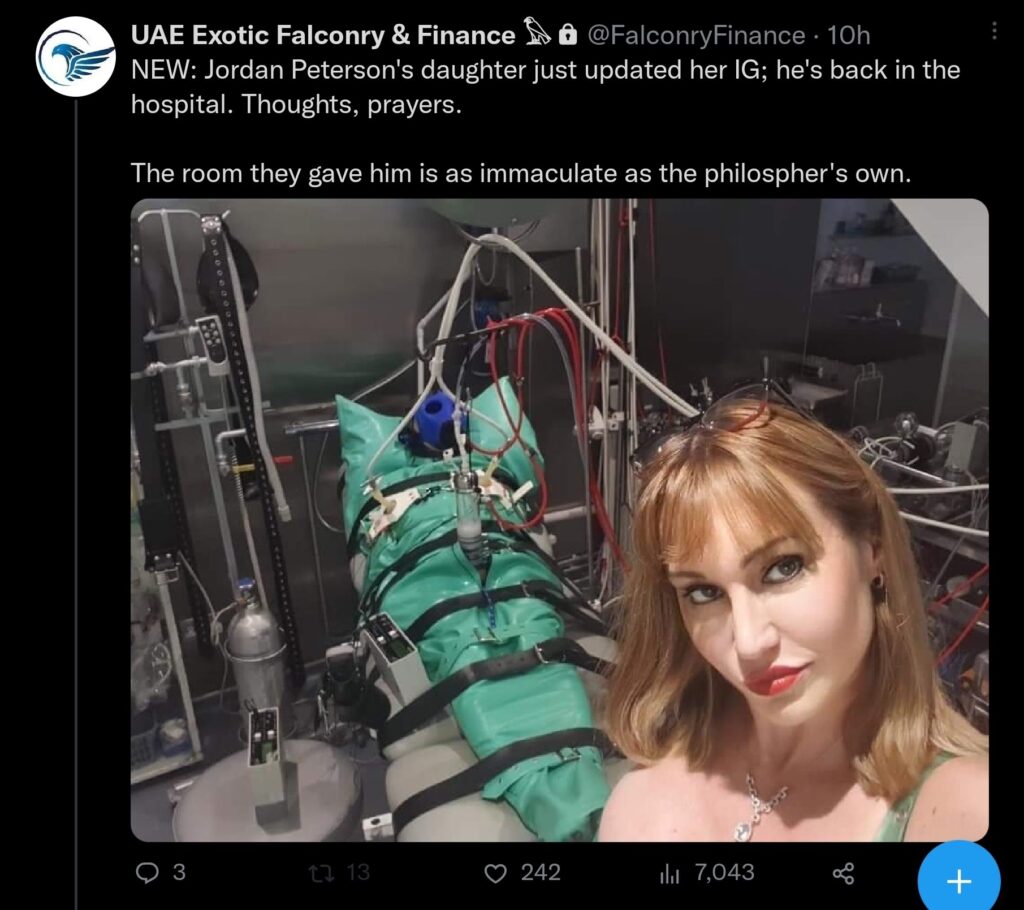Click the padlock protected-account icon
This screenshot has height=910, width=1024.
[x=568, y=36]
